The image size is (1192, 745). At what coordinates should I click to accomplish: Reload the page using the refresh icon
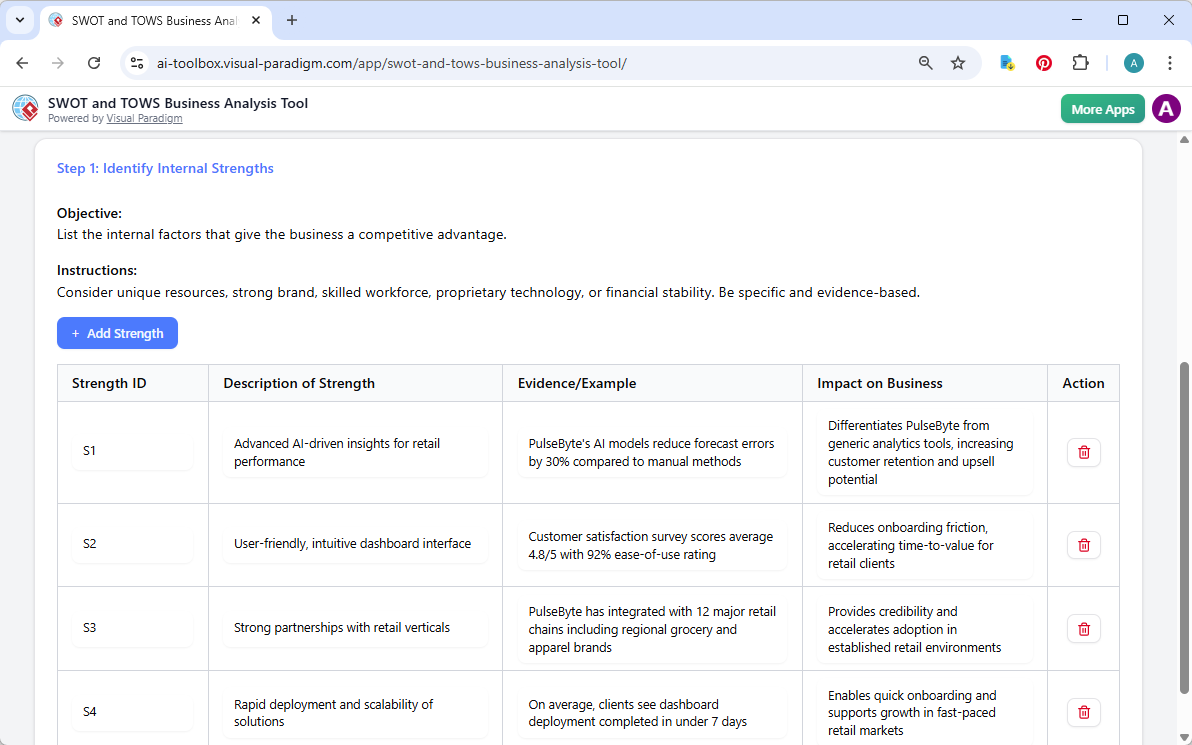pyautogui.click(x=94, y=62)
